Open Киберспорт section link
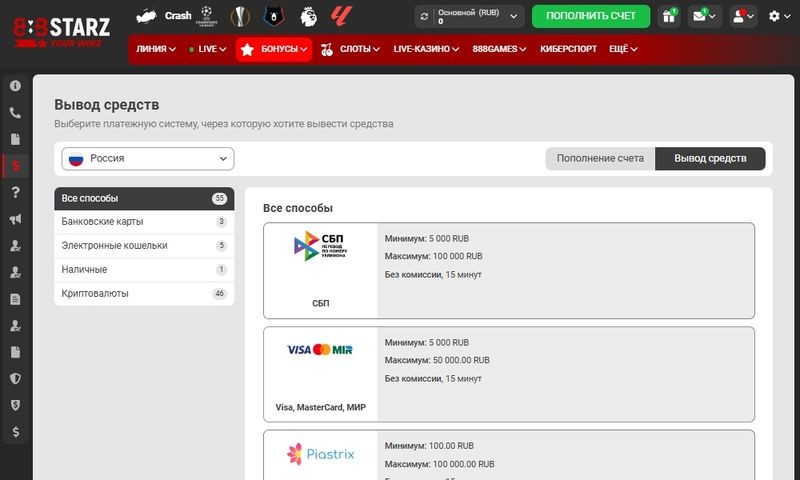Viewport: 800px width, 480px height. tap(568, 49)
